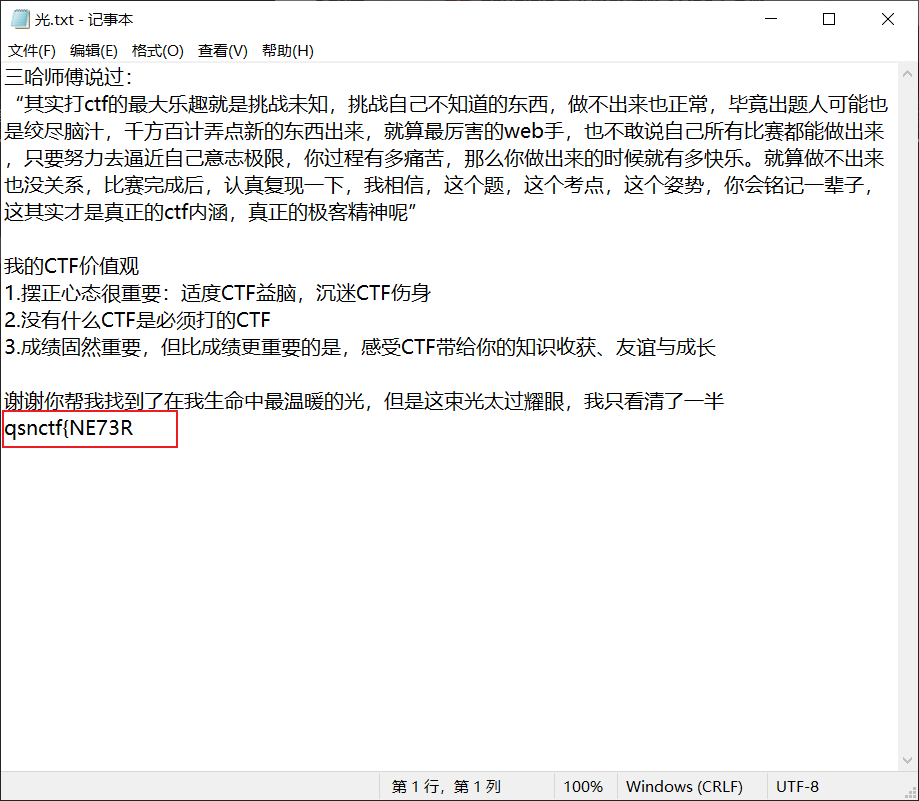Click the 100% zoom status entry

(583, 786)
